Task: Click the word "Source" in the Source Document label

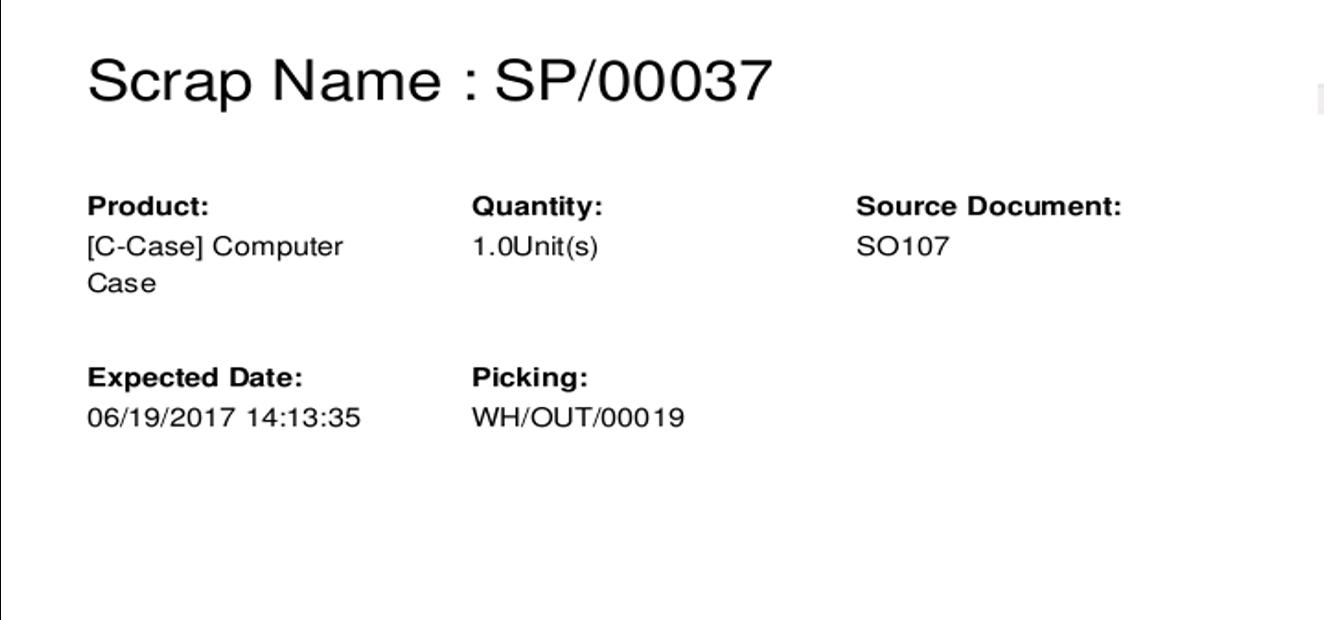Action: [x=902, y=207]
